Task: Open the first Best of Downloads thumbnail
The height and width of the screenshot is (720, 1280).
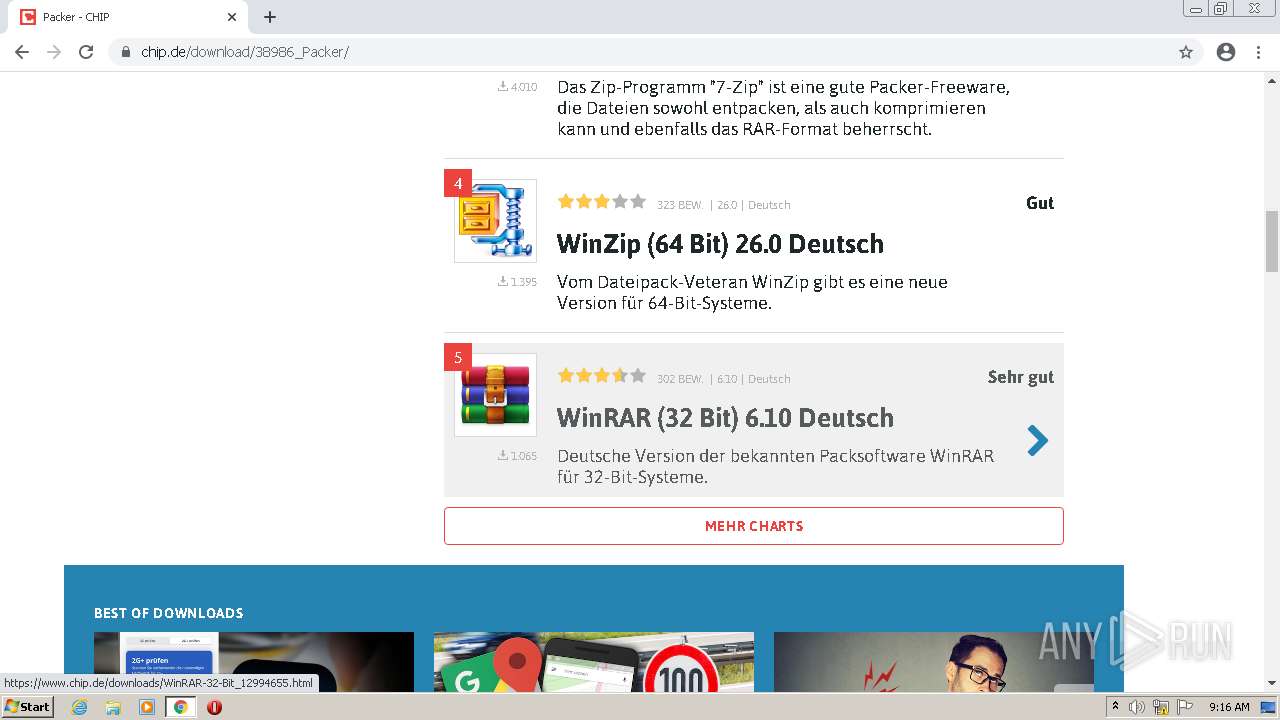Action: [254, 661]
